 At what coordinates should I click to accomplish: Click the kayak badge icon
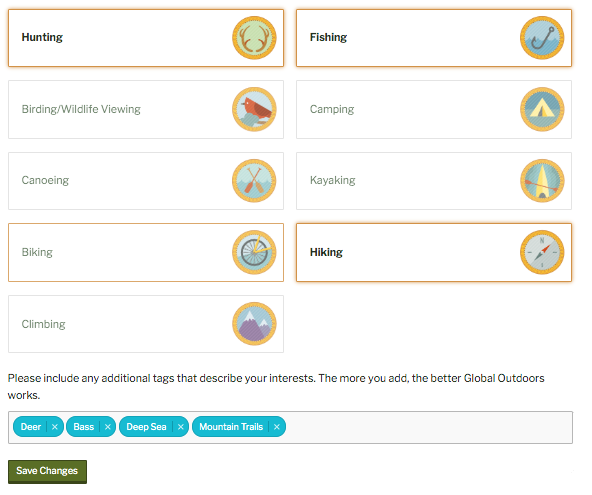[542, 181]
